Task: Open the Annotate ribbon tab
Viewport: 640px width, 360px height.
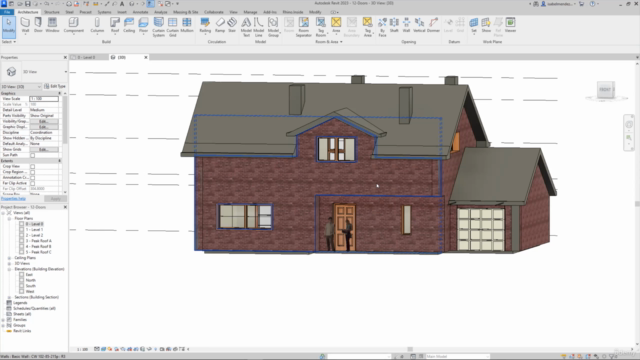Action: [140, 12]
